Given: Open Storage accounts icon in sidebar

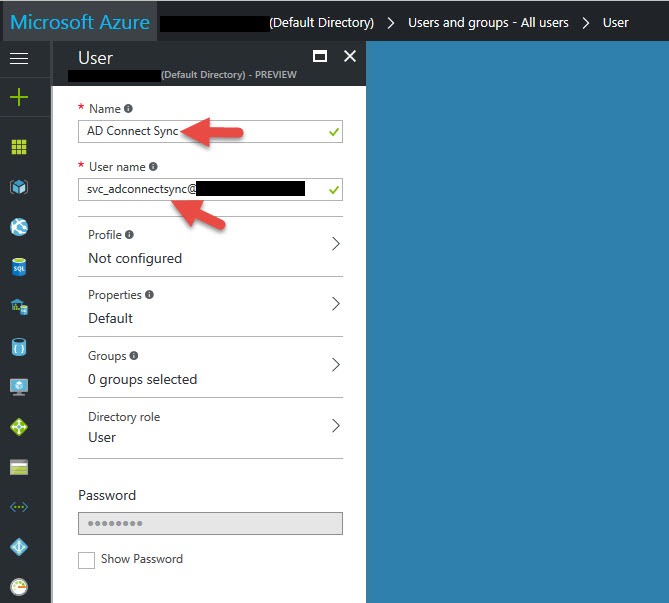Looking at the screenshot, I should click(x=19, y=467).
